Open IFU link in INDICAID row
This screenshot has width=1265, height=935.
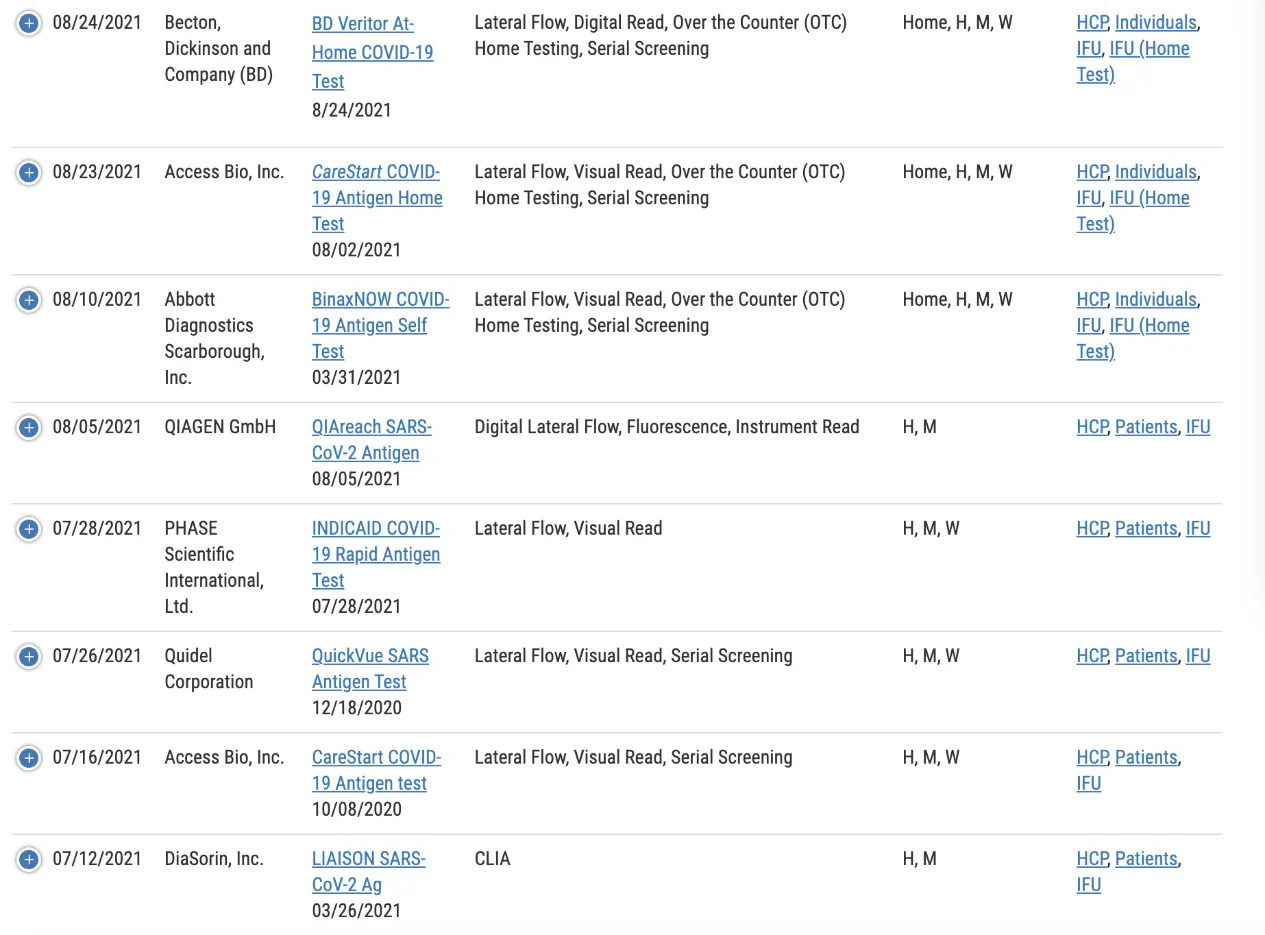(1198, 528)
